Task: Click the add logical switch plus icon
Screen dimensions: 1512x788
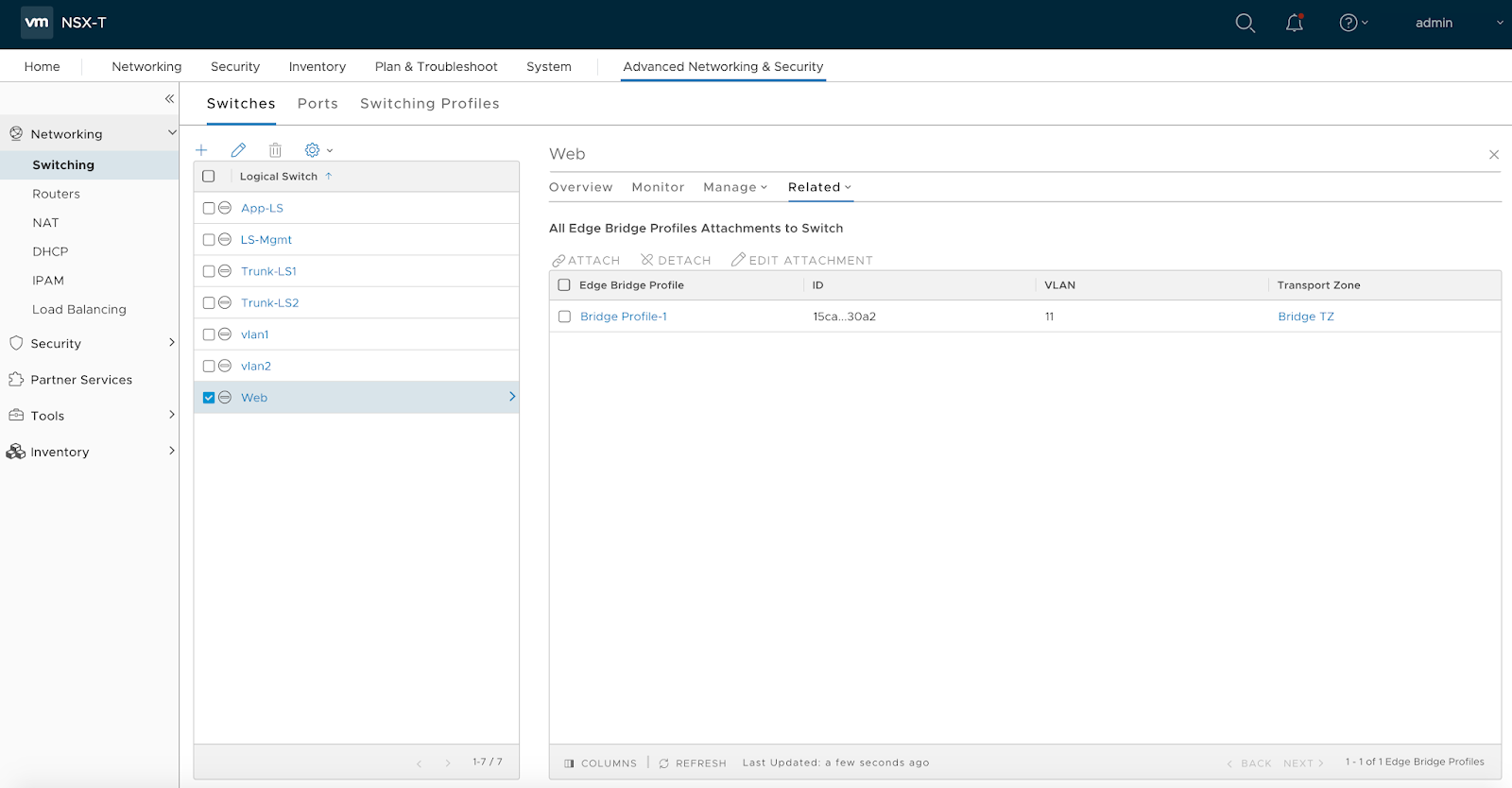Action: click(x=201, y=150)
